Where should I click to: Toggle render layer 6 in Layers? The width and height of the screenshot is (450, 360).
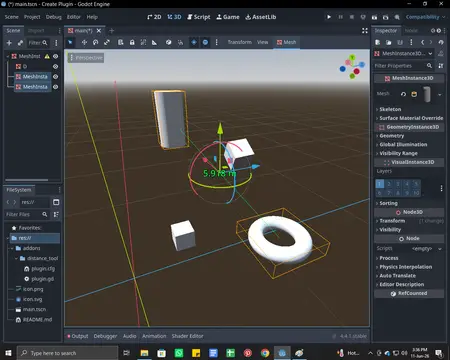point(379,193)
